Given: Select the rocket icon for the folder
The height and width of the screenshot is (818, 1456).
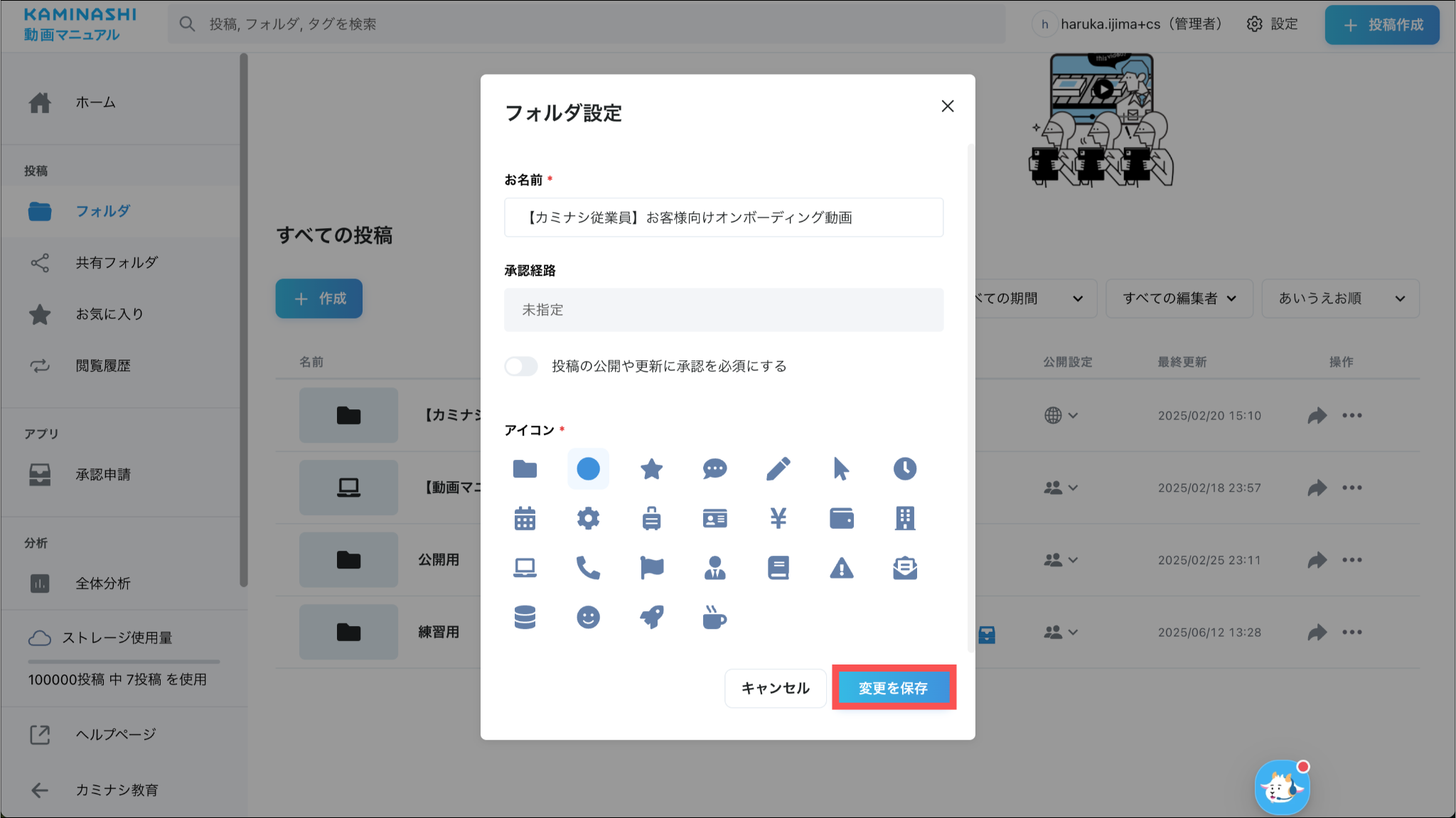Looking at the screenshot, I should tap(651, 617).
